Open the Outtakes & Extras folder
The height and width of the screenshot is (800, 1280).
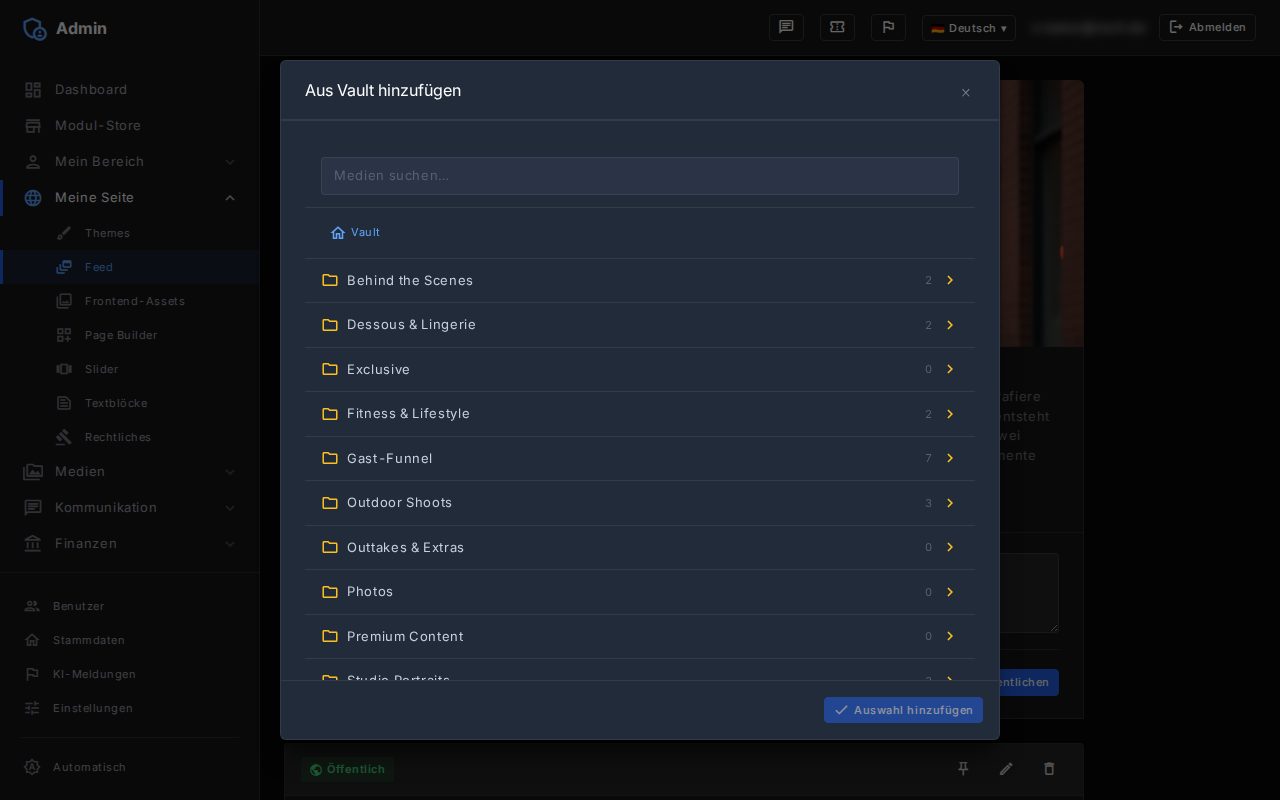(640, 547)
